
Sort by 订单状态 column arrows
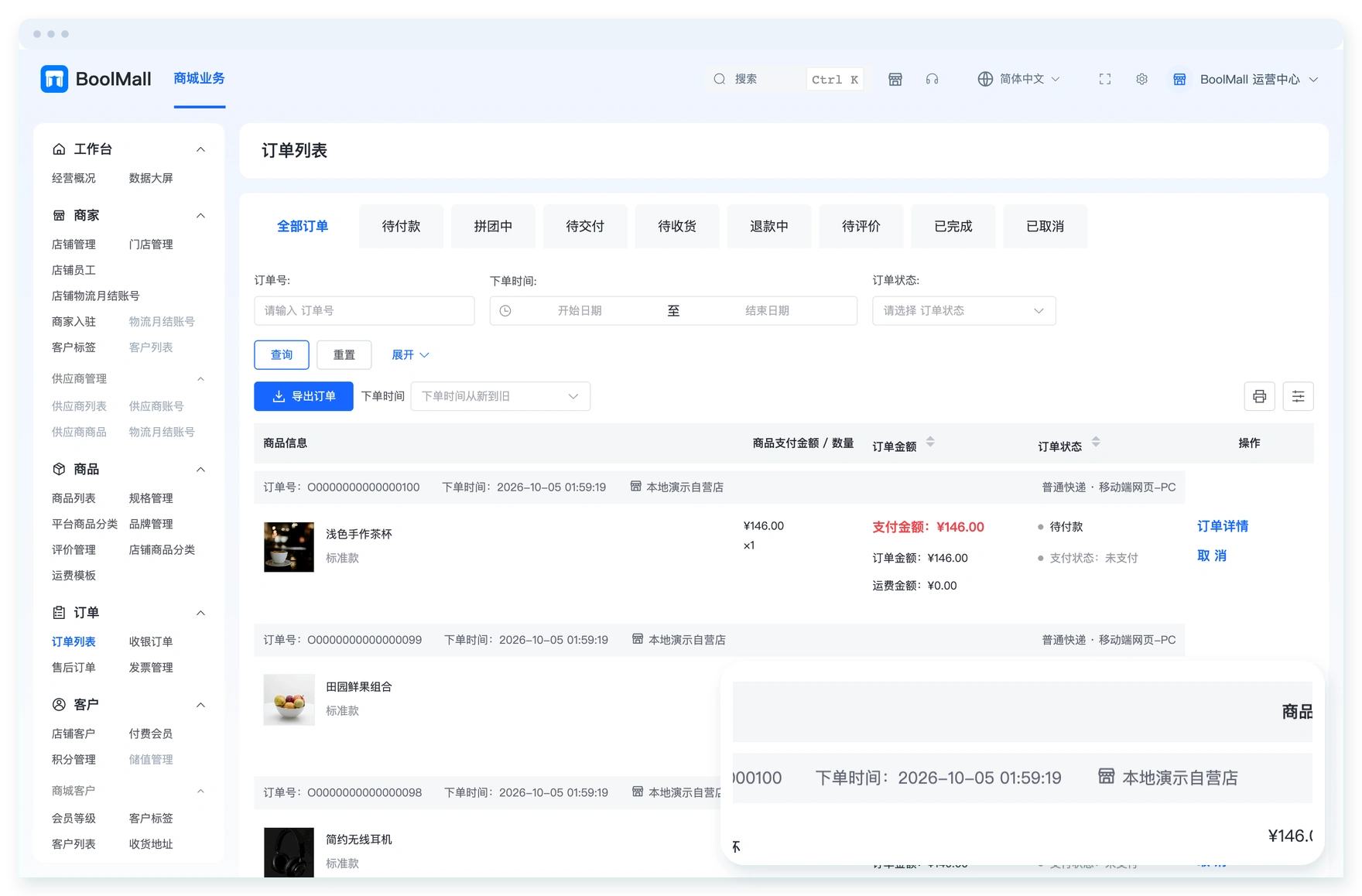1096,442
